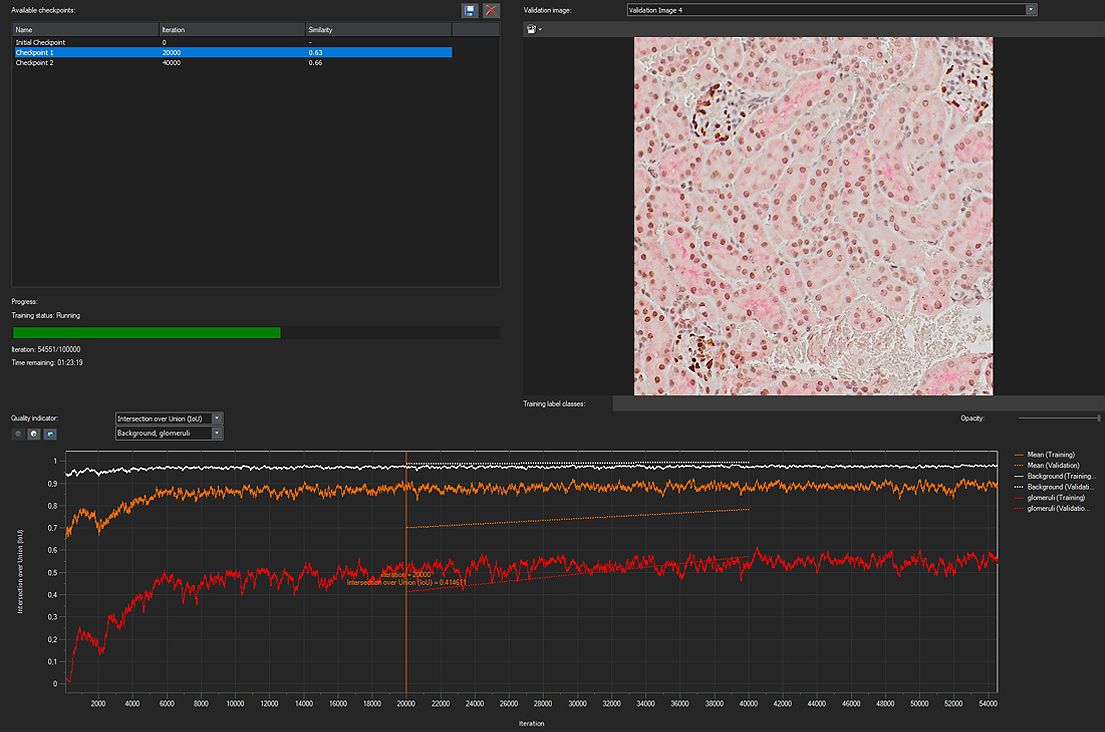Select Checkpoint 2 in the list

click(x=35, y=62)
